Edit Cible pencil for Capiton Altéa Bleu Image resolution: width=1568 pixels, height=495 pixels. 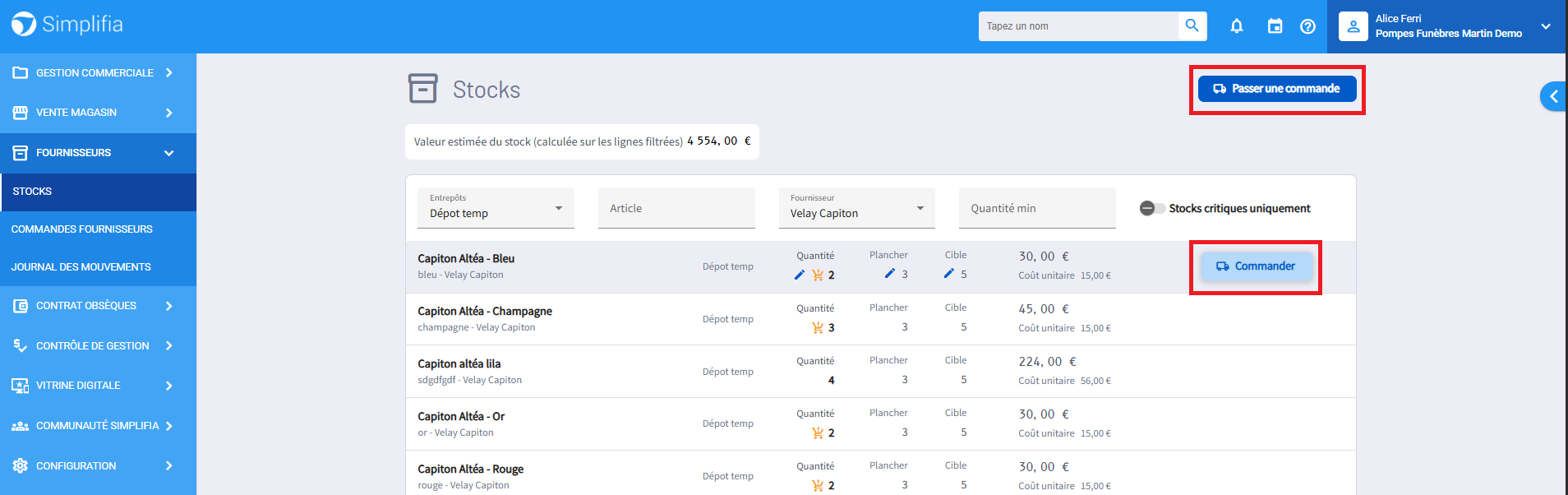[x=949, y=273]
